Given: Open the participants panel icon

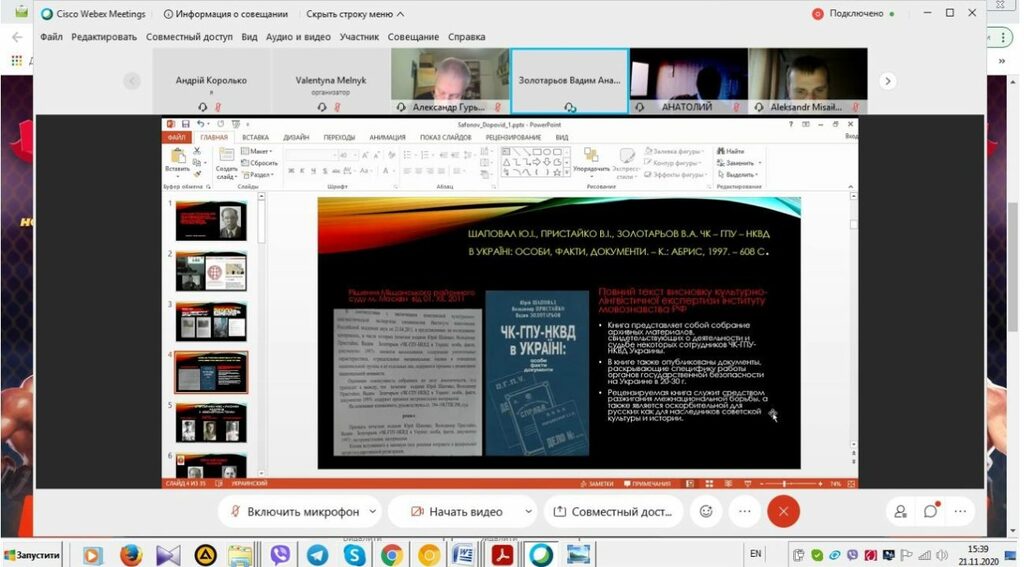Looking at the screenshot, I should point(900,511).
